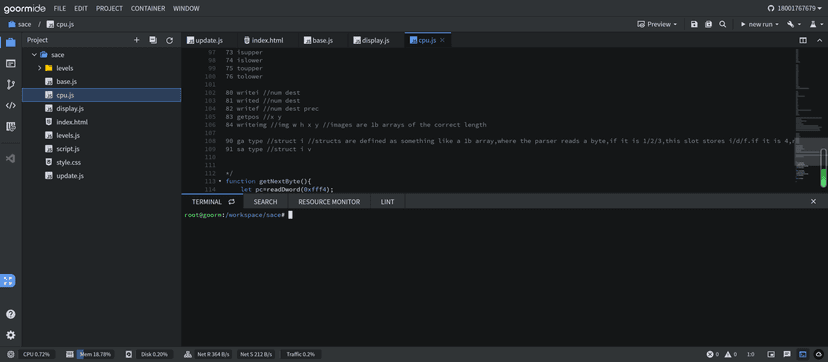The height and width of the screenshot is (362, 828).
Task: Click the save file toolbar icon
Action: pos(694,24)
